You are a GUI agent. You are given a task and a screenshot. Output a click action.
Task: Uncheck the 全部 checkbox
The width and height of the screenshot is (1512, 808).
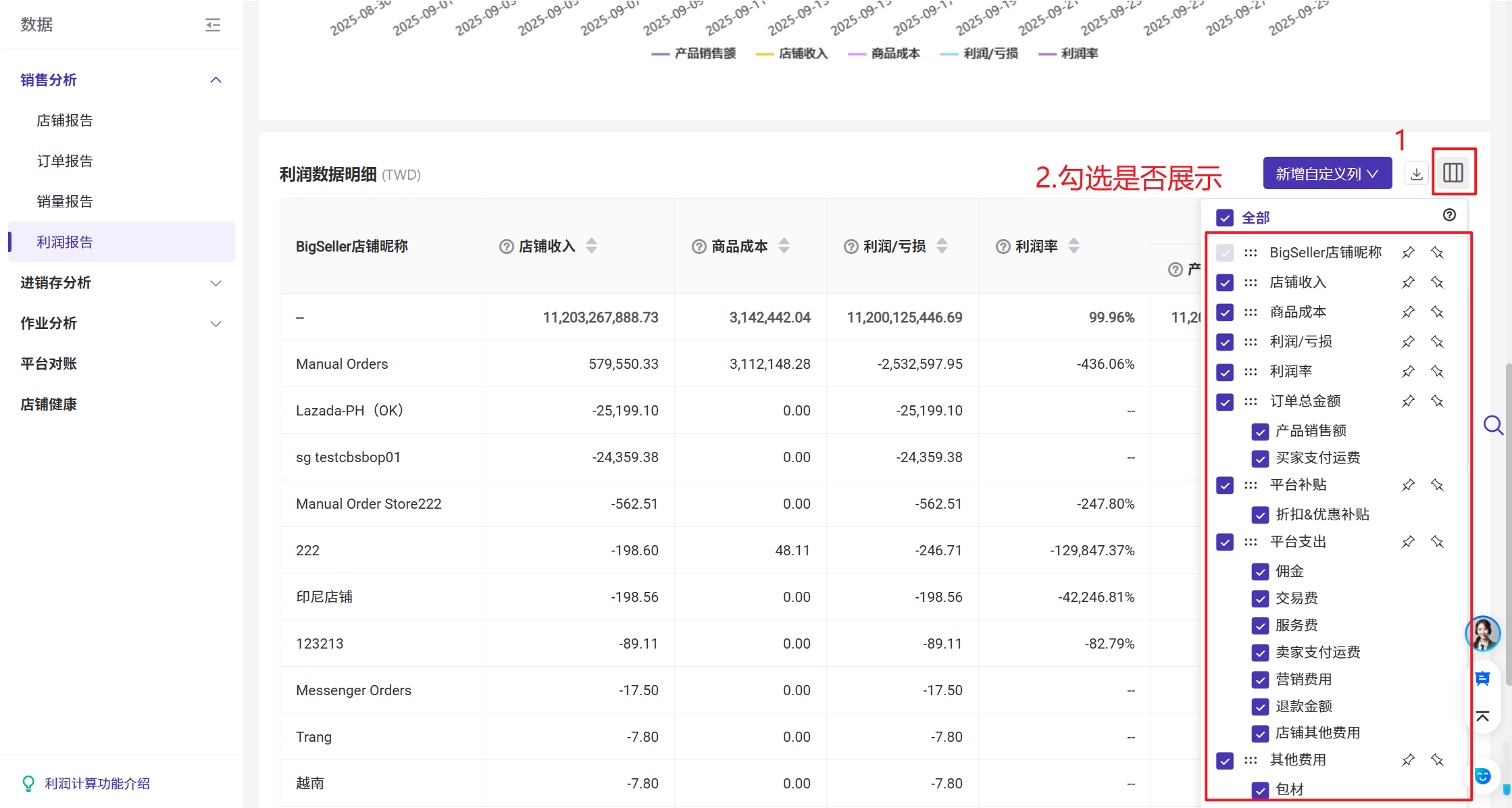point(1224,218)
